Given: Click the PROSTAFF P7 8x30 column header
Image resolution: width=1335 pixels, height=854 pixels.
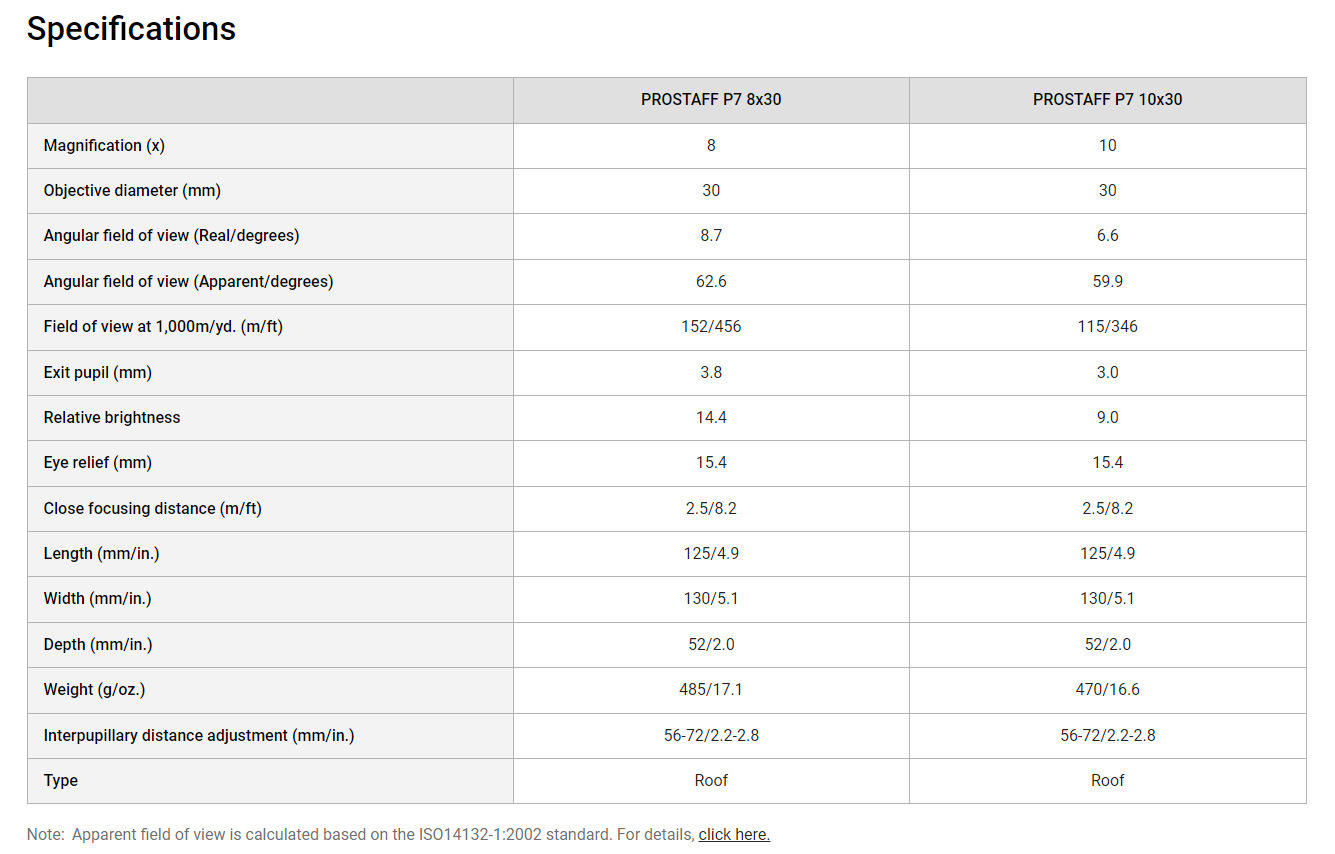Looking at the screenshot, I should [711, 100].
